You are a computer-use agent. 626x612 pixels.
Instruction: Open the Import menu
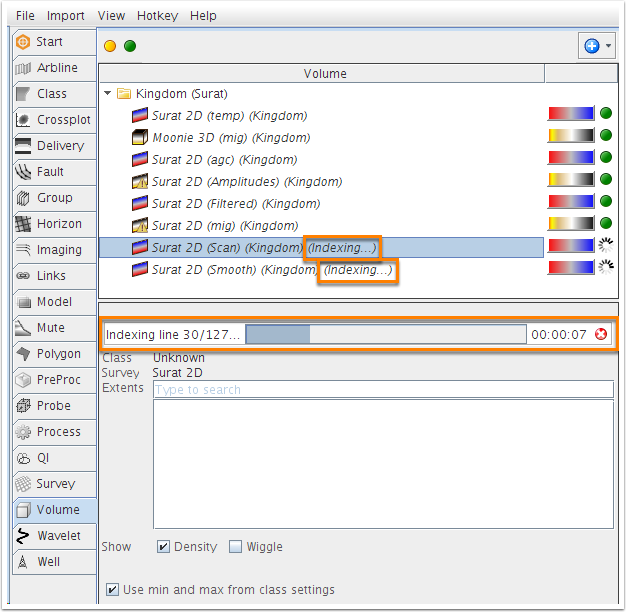tap(65, 16)
